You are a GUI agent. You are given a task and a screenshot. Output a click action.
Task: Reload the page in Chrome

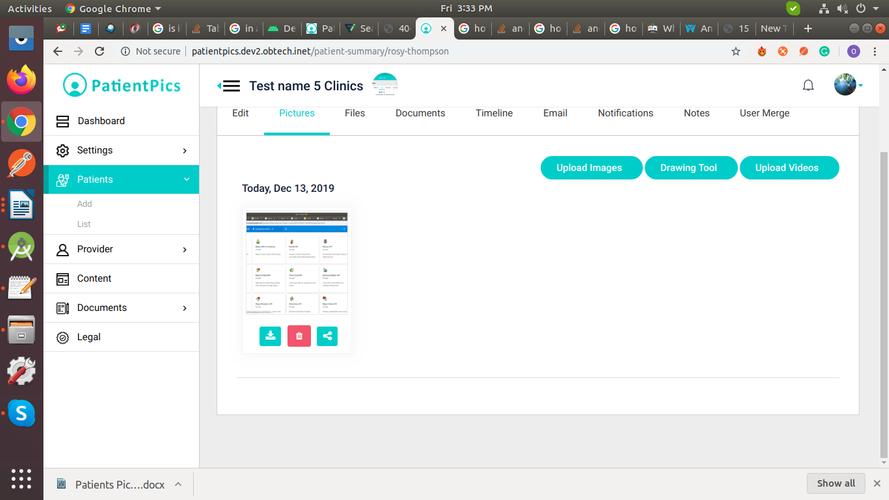click(99, 51)
